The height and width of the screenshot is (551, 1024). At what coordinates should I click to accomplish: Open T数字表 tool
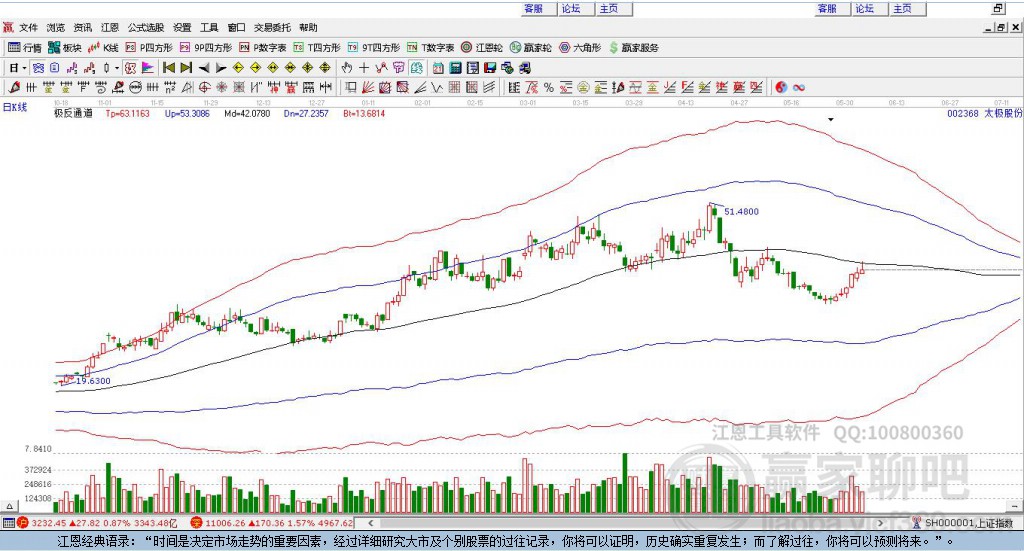click(430, 48)
